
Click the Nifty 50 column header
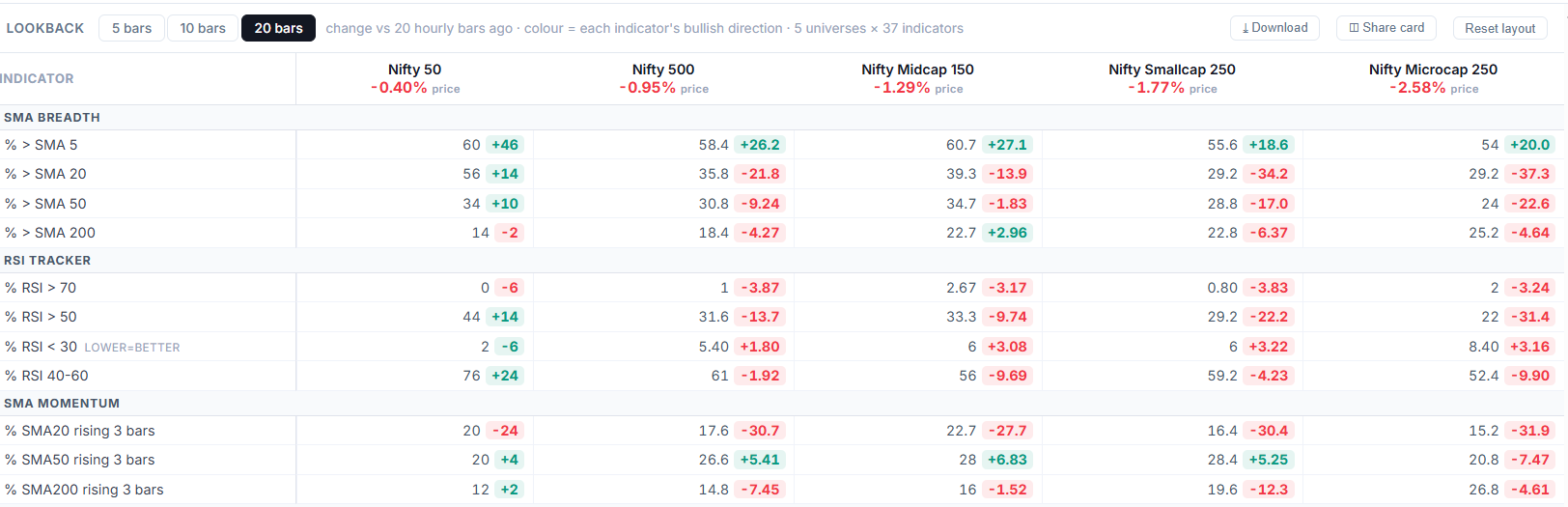pyautogui.click(x=414, y=70)
